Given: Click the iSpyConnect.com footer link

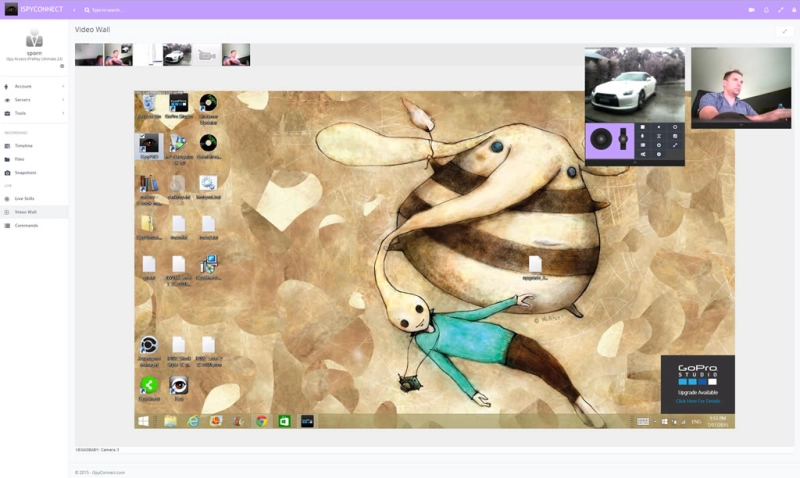Looking at the screenshot, I should [108, 472].
